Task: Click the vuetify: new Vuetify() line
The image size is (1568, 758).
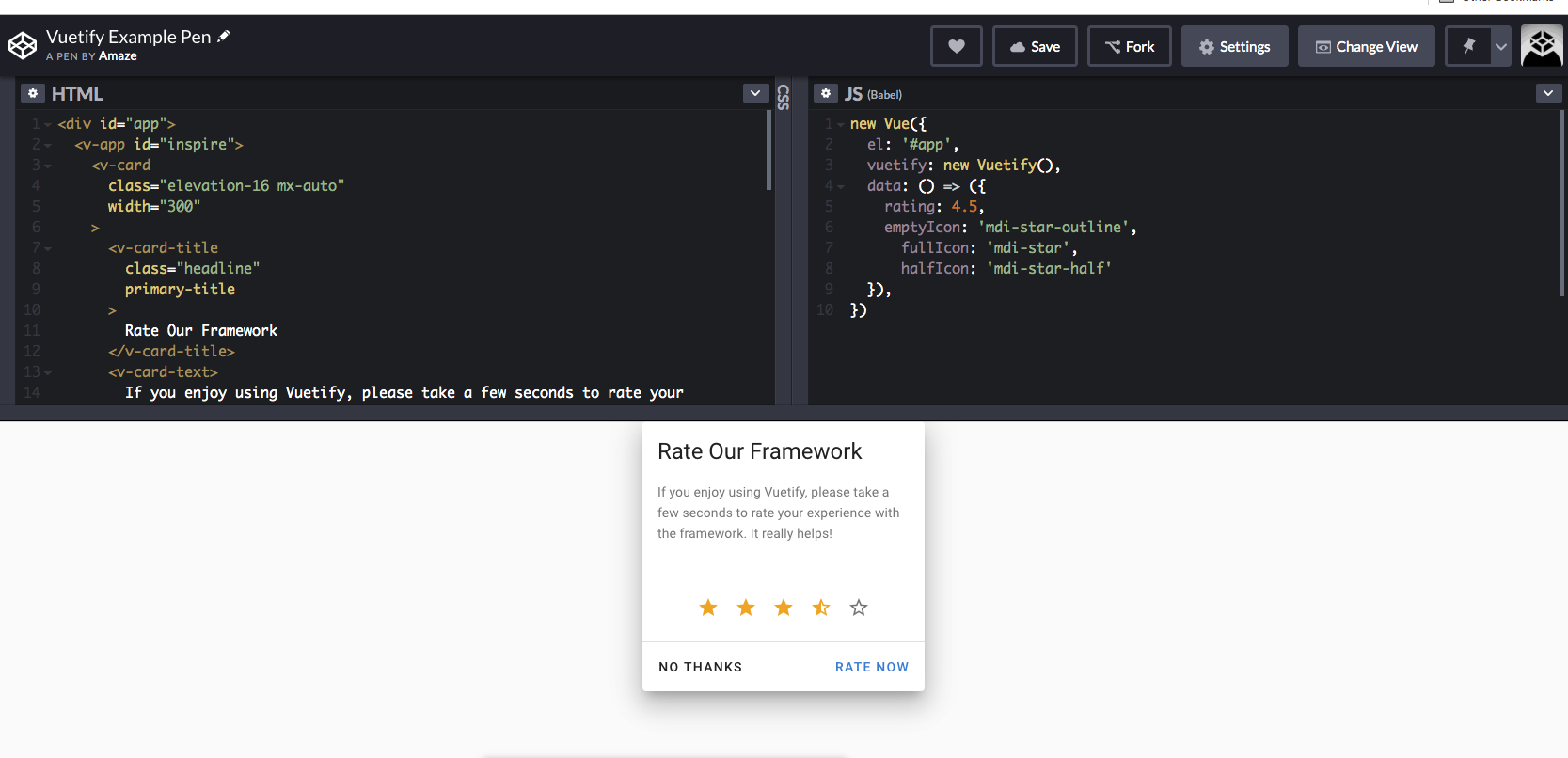Action: (x=964, y=166)
